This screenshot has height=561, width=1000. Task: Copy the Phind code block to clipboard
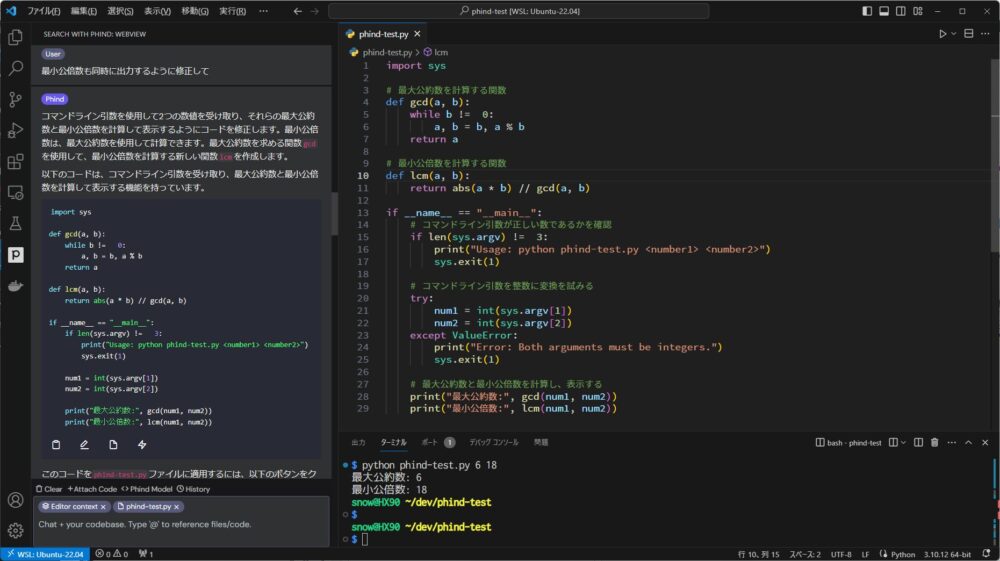coord(56,444)
